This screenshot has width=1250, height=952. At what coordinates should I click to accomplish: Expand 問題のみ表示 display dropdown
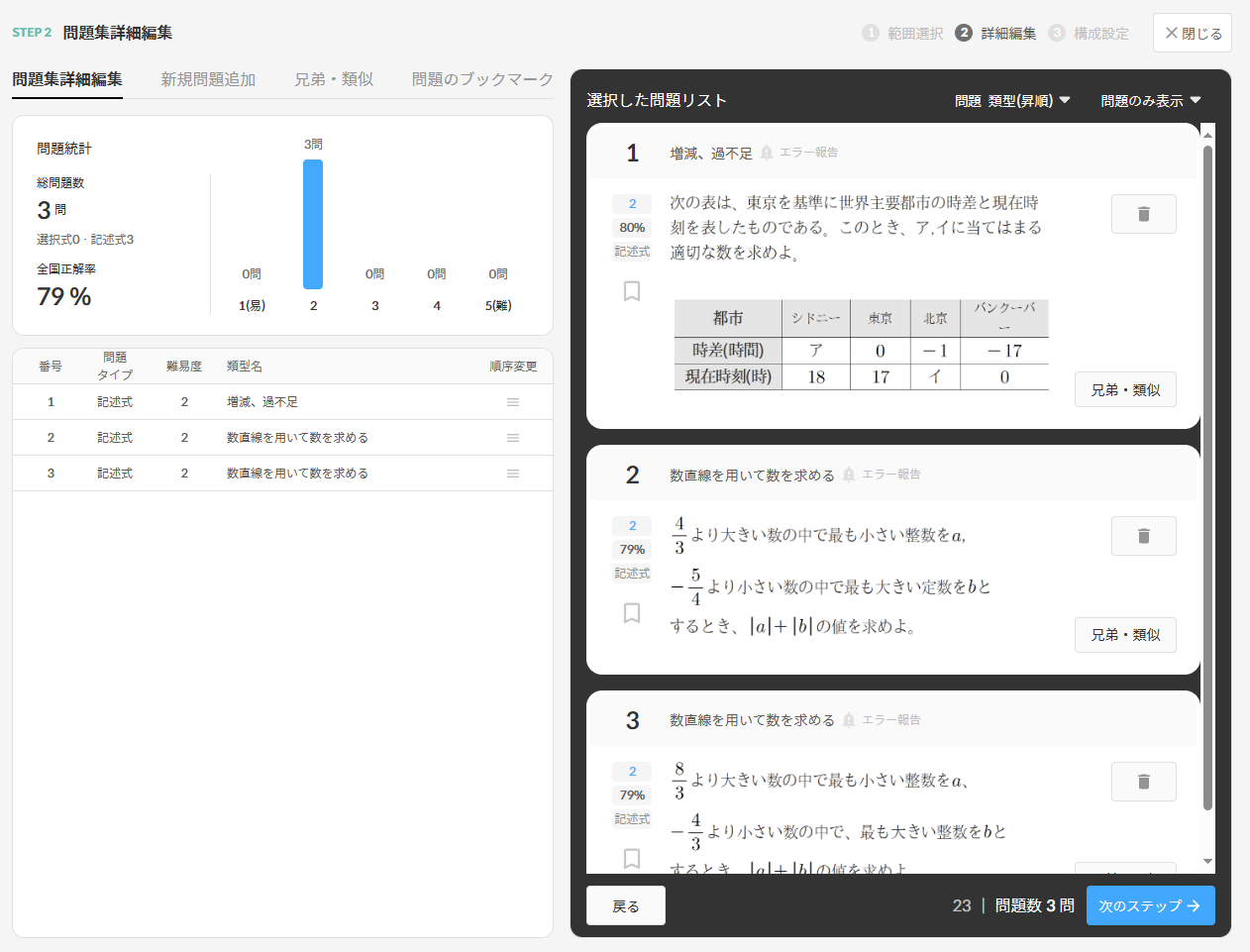tap(1150, 101)
